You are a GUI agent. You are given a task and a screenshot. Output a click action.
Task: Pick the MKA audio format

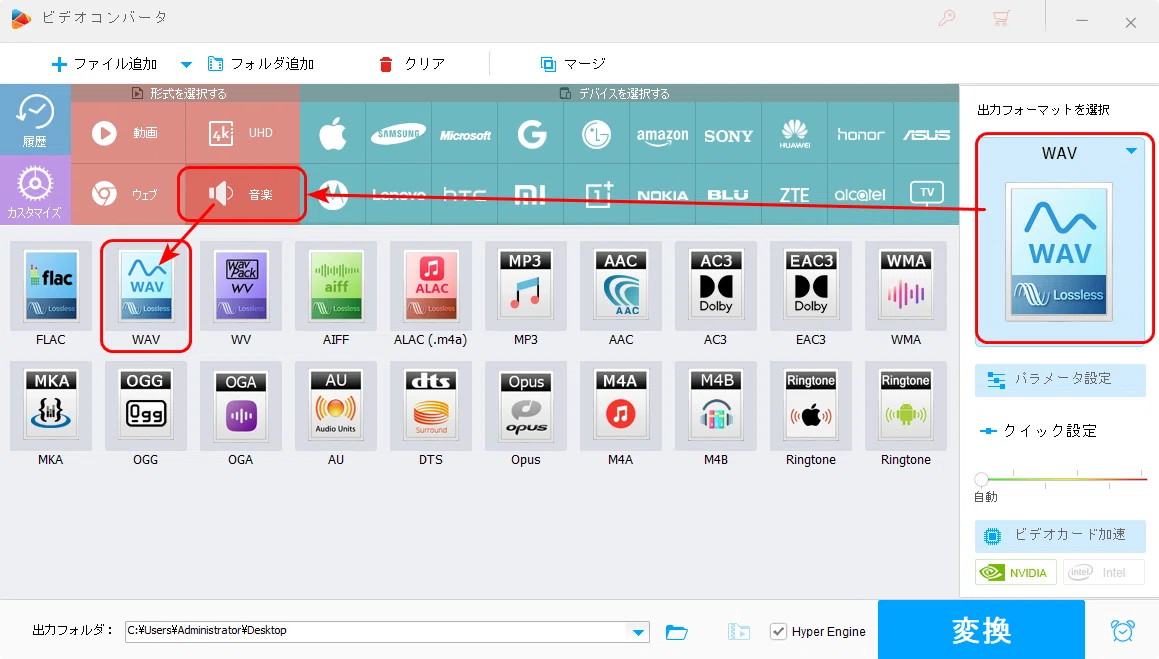click(50, 406)
